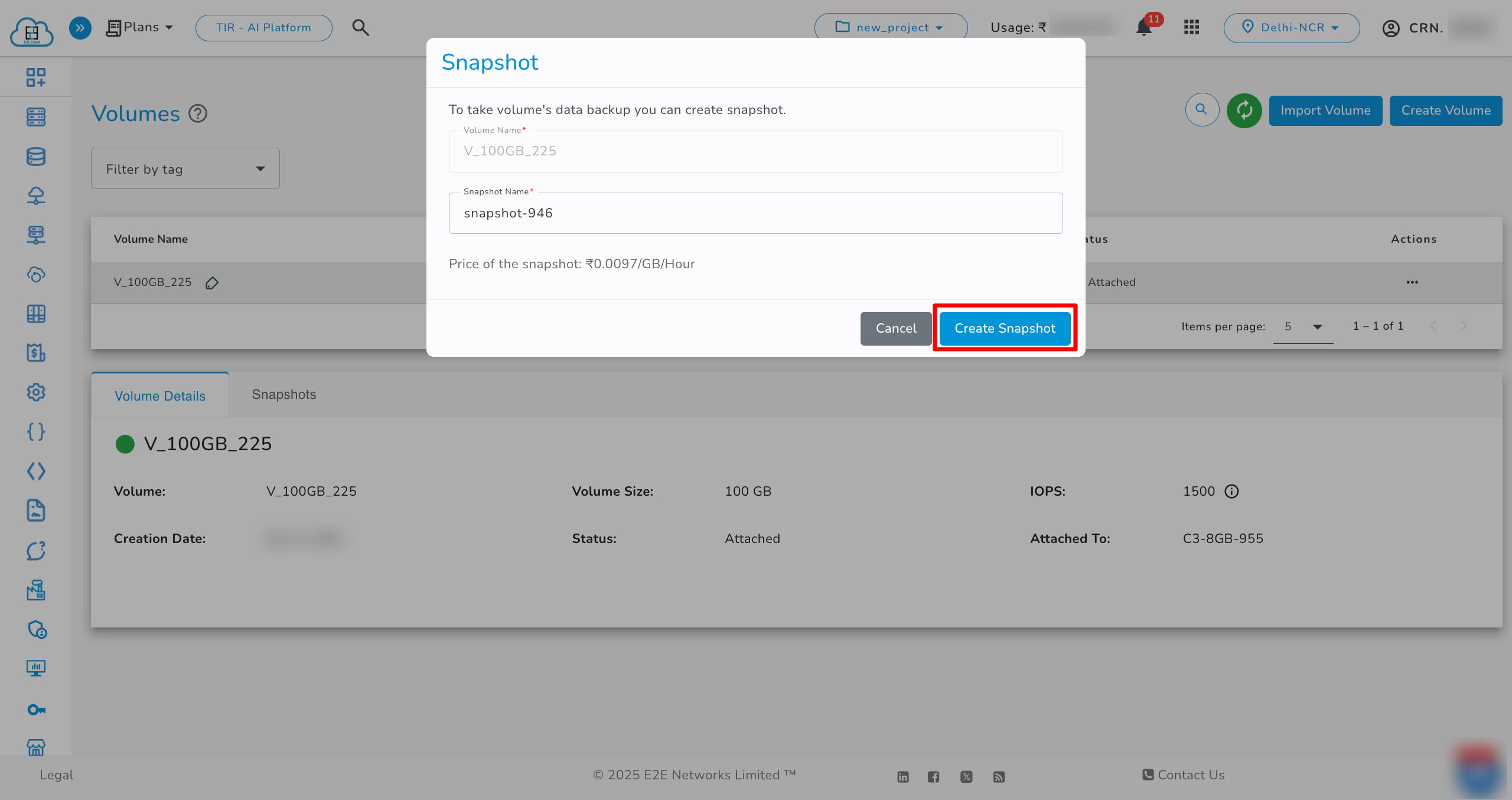Open the apps grid menu in top bar
The image size is (1512, 800).
(1191, 27)
